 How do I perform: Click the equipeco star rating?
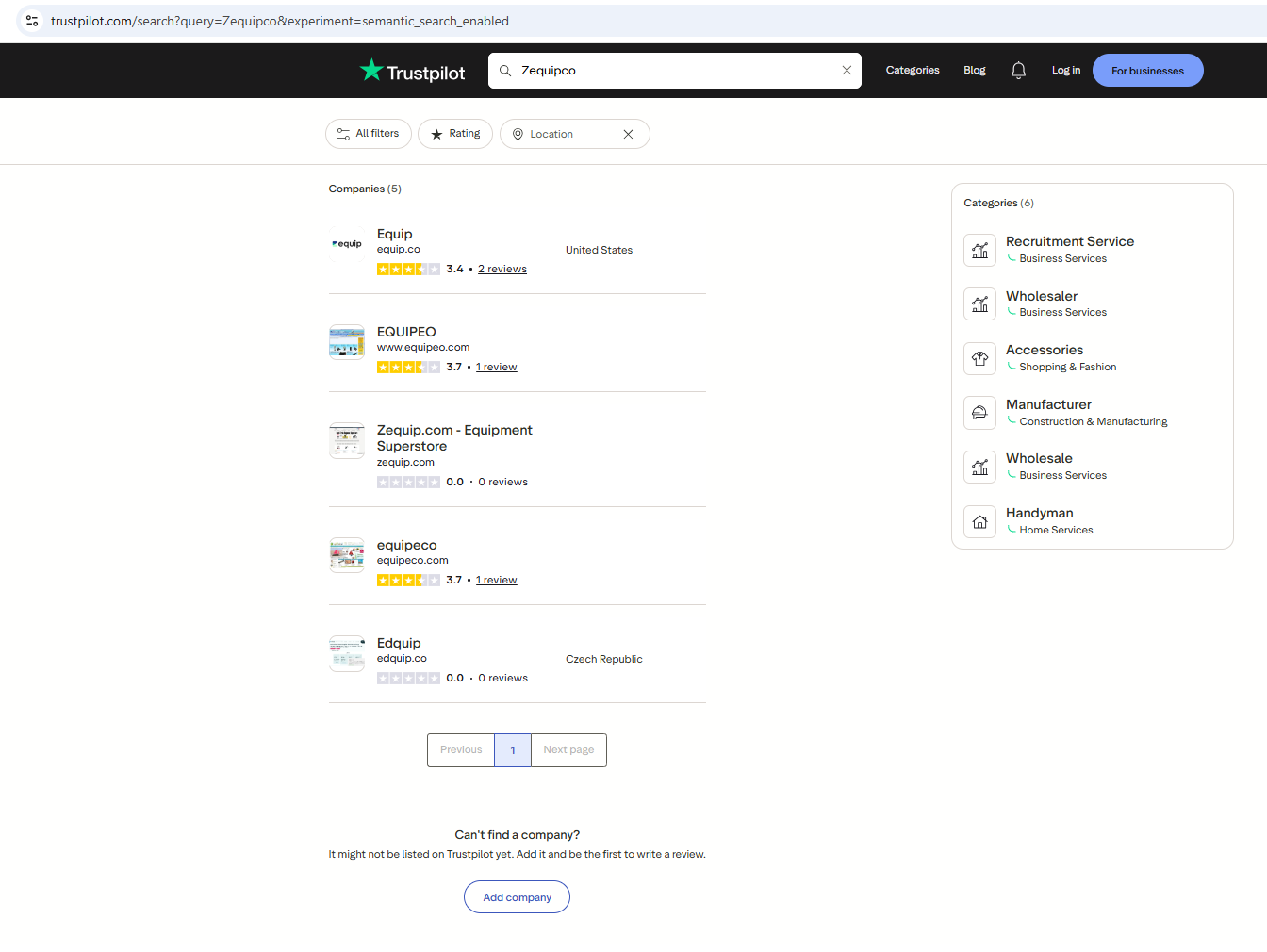[408, 581]
